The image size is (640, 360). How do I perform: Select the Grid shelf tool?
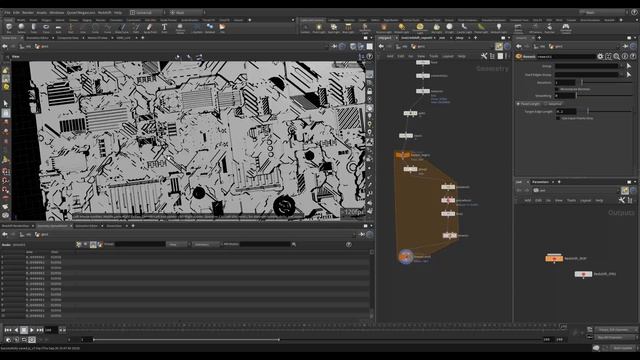(58, 28)
